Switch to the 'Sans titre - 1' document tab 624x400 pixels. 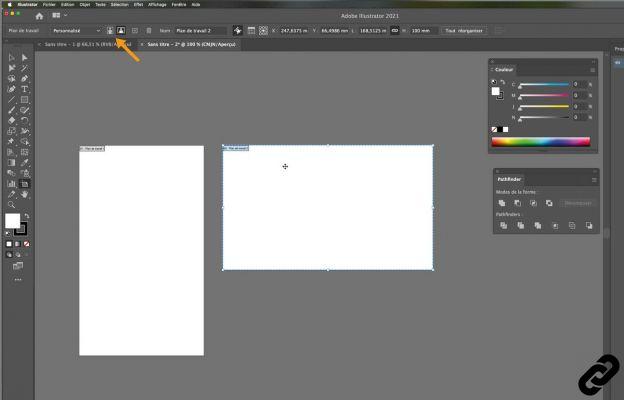(87, 45)
